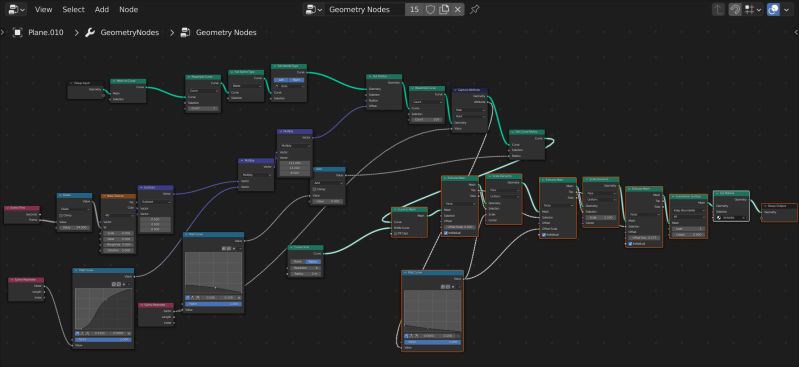Image resolution: width=799 pixels, height=367 pixels.
Task: Click the S-shaped curve graph area
Action: click(103, 308)
